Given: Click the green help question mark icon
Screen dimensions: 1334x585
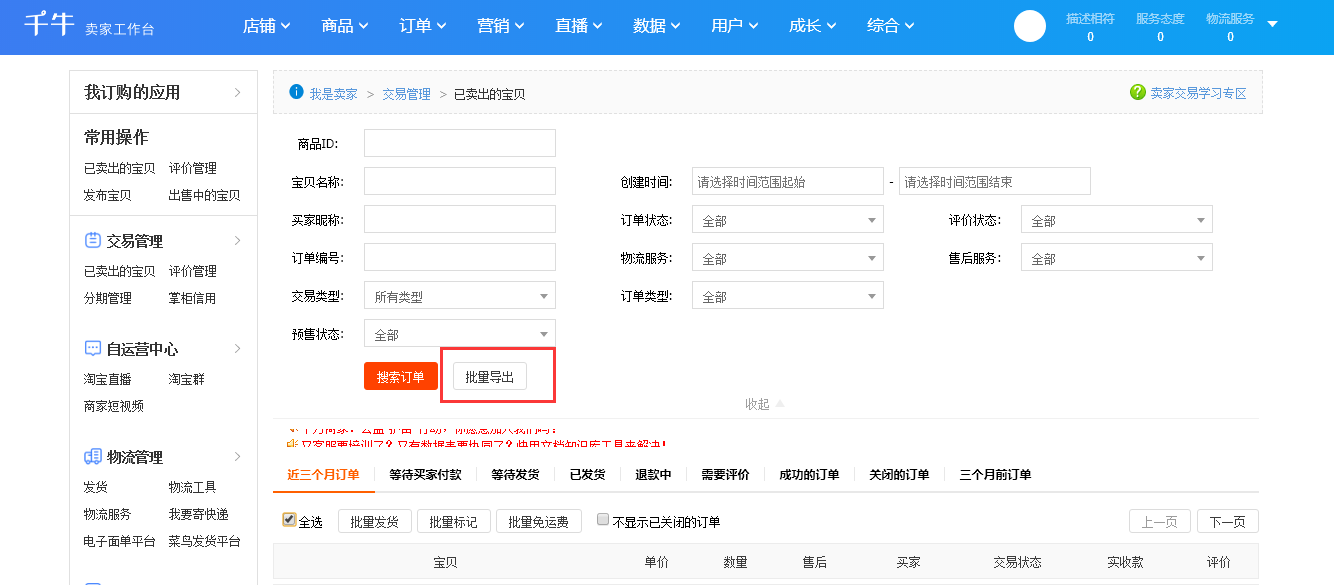Looking at the screenshot, I should tap(1137, 92).
